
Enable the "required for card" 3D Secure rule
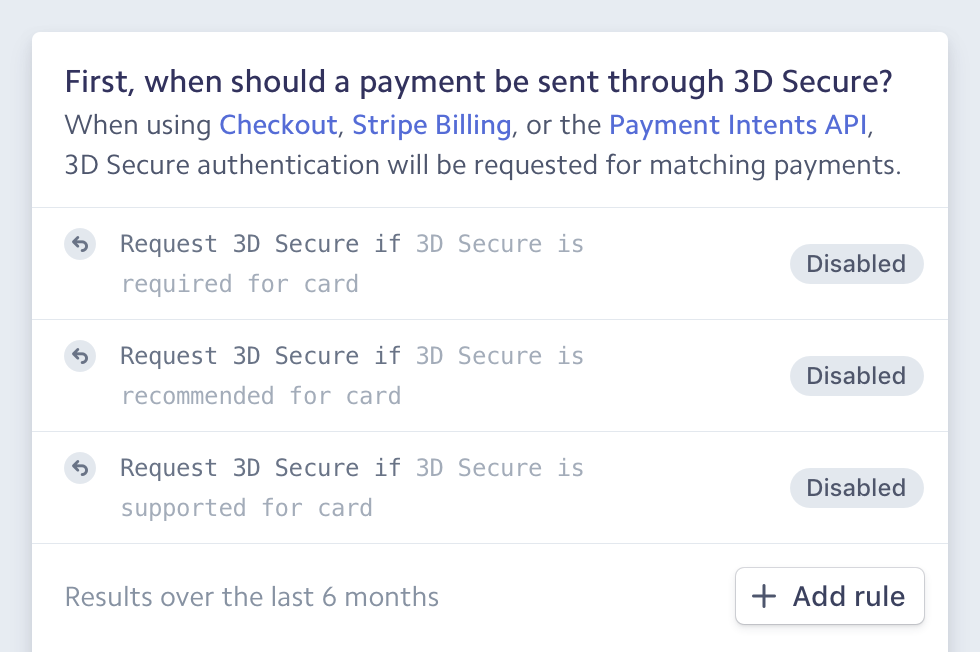856,264
